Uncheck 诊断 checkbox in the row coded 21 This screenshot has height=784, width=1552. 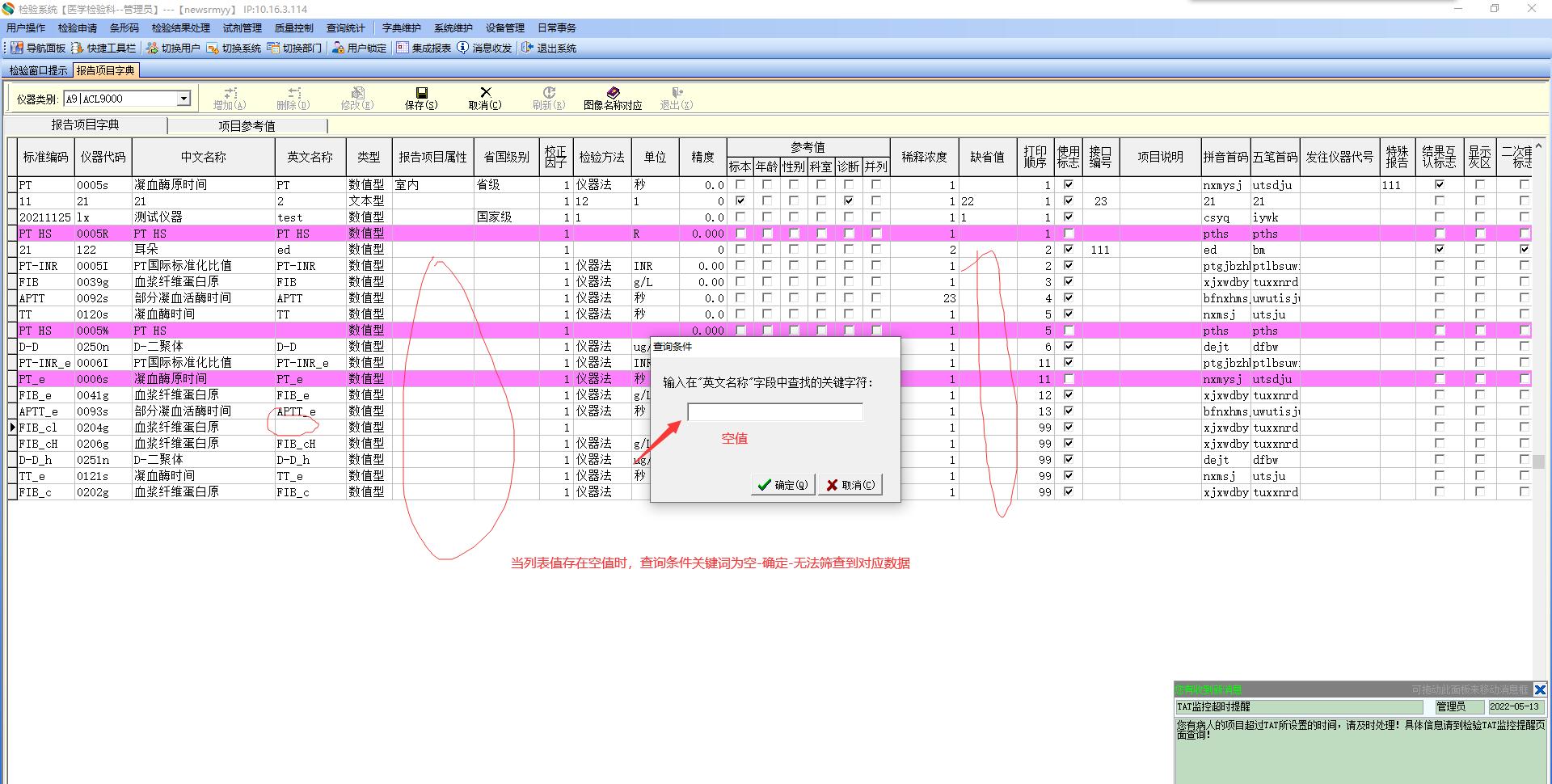pyautogui.click(x=848, y=201)
